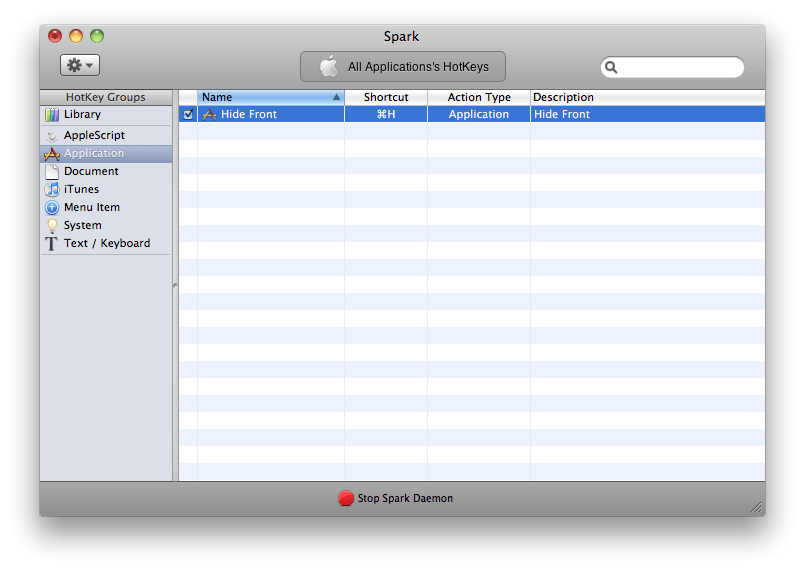Image resolution: width=805 pixels, height=571 pixels.
Task: Click the iTunes music note icon
Action: pyautogui.click(x=52, y=189)
